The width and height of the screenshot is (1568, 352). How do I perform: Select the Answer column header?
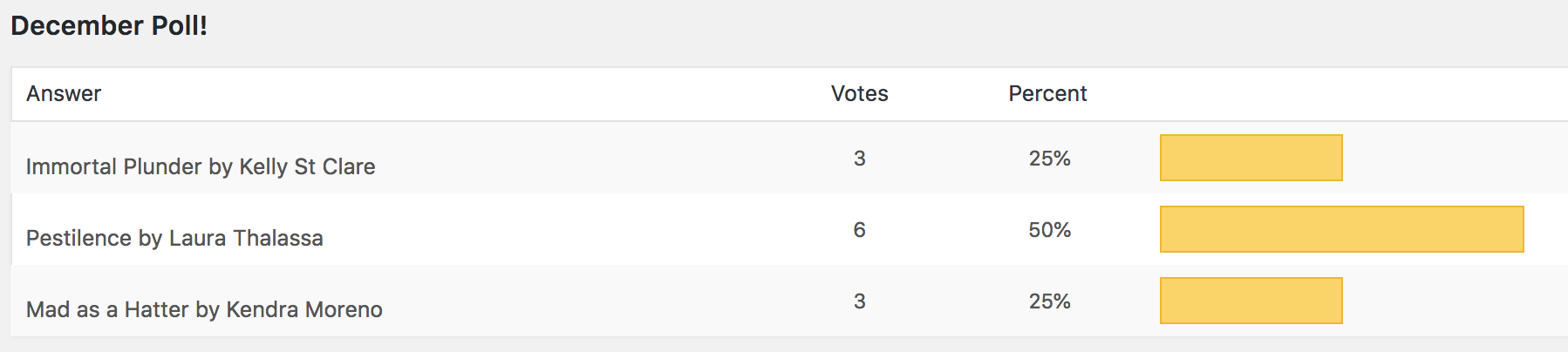[64, 93]
